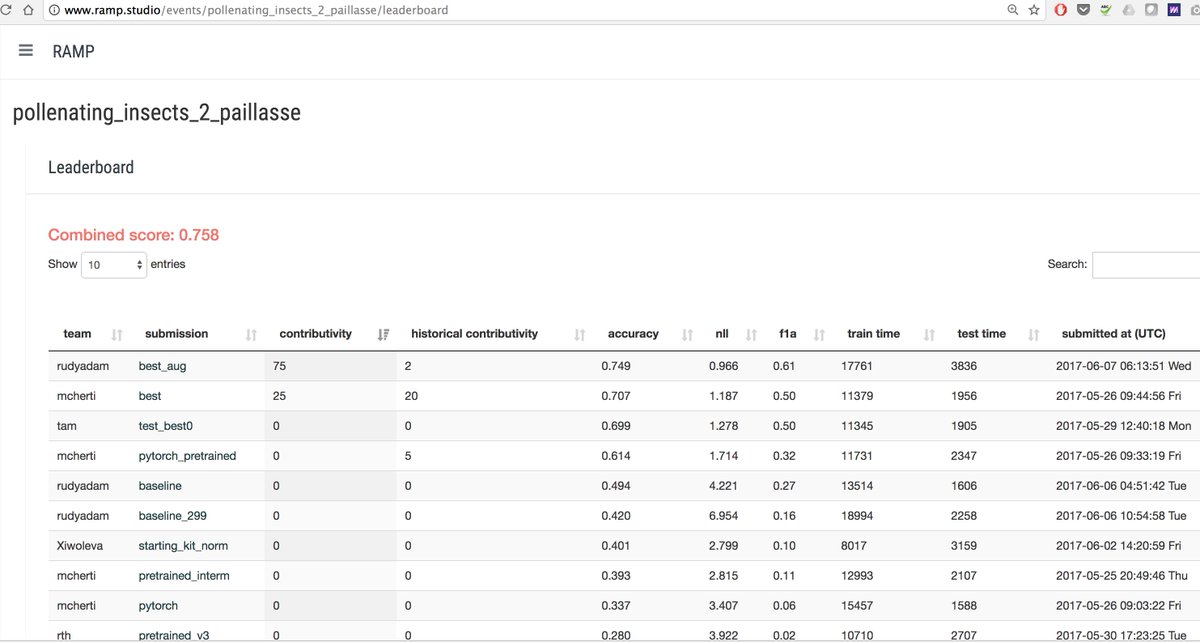Select the pollenating_insects_2_paillasse page title
Viewport: 1200px width, 642px height.
(157, 113)
